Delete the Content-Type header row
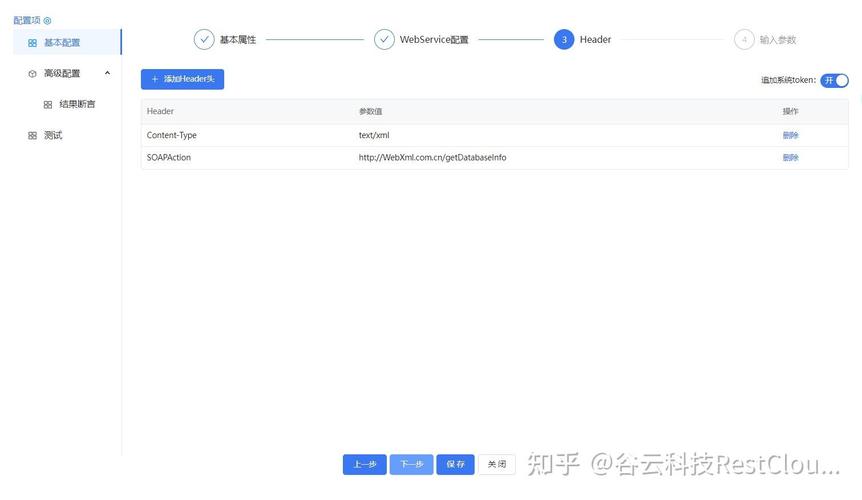 point(791,135)
